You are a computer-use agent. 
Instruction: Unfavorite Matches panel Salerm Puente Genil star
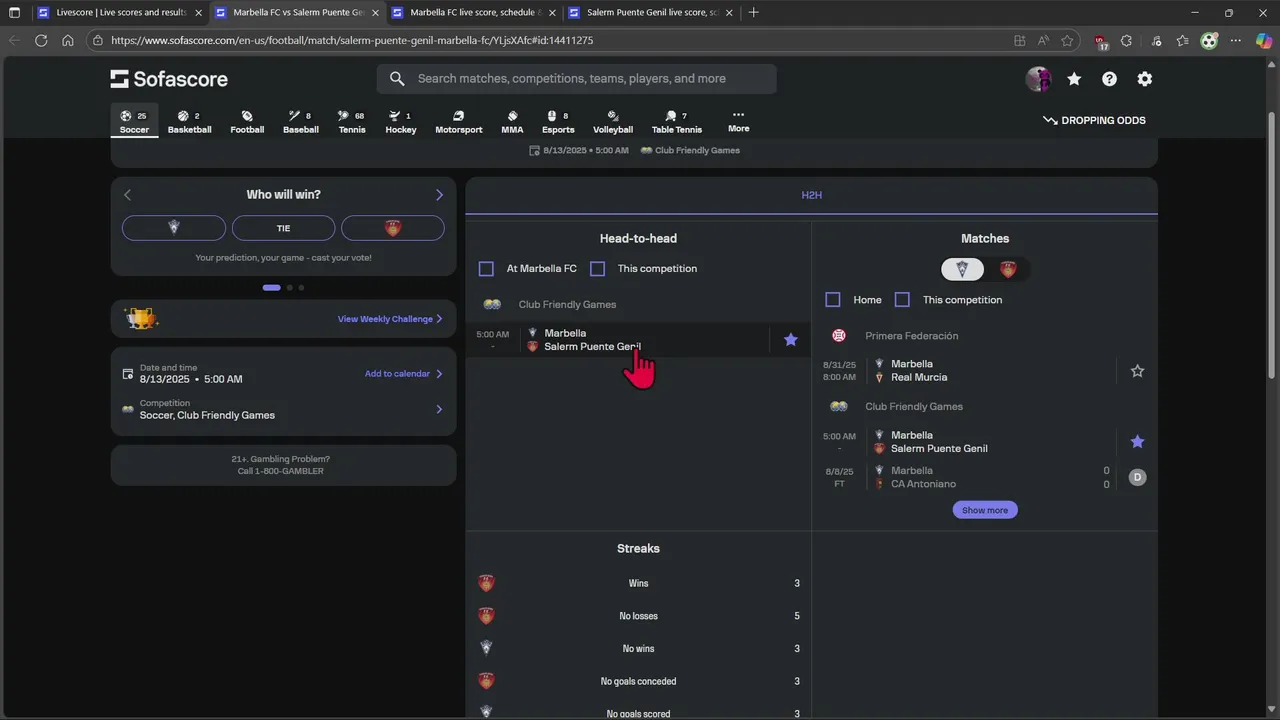click(x=1137, y=442)
